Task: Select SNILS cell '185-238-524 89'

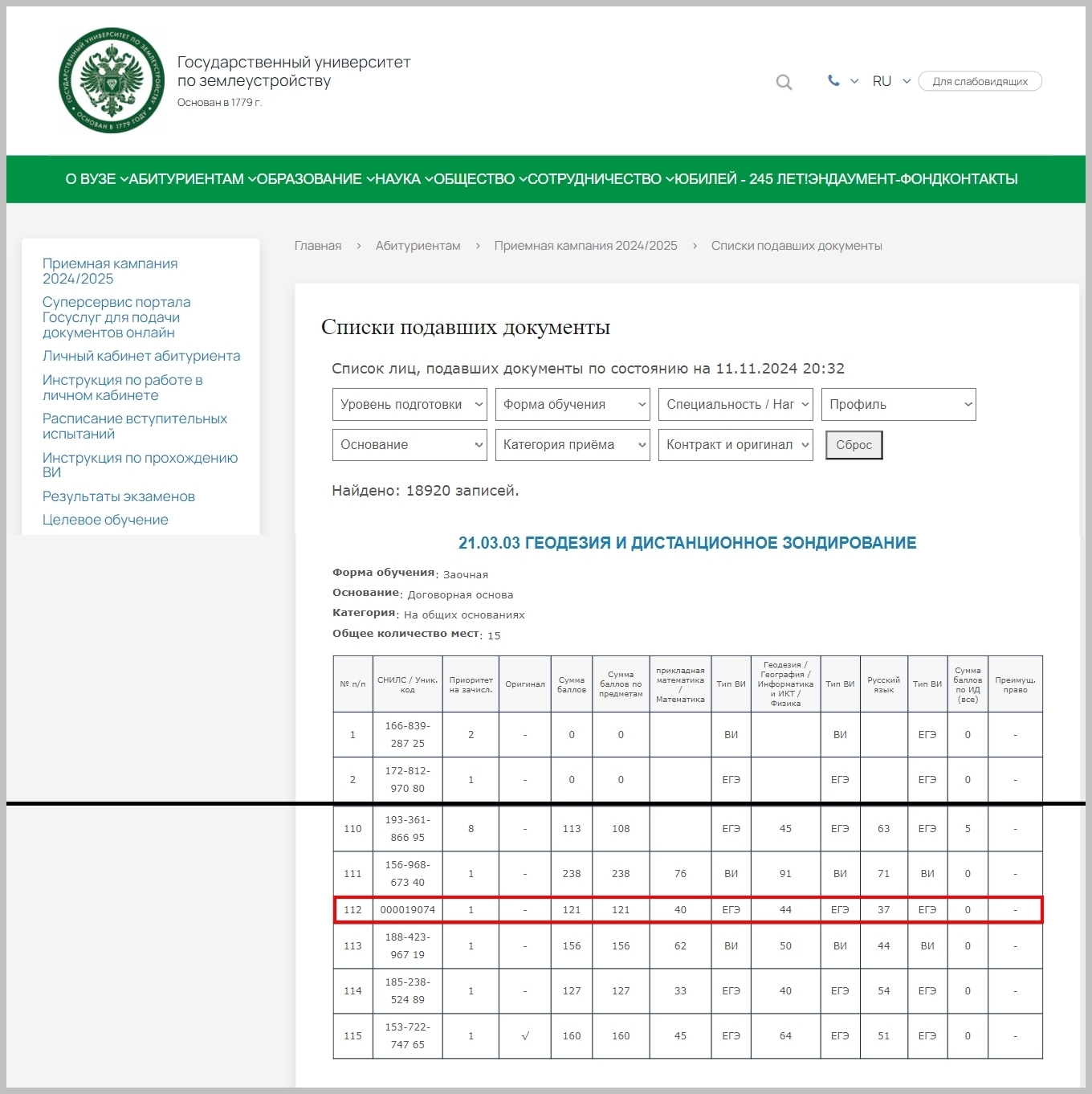Action: 408,991
